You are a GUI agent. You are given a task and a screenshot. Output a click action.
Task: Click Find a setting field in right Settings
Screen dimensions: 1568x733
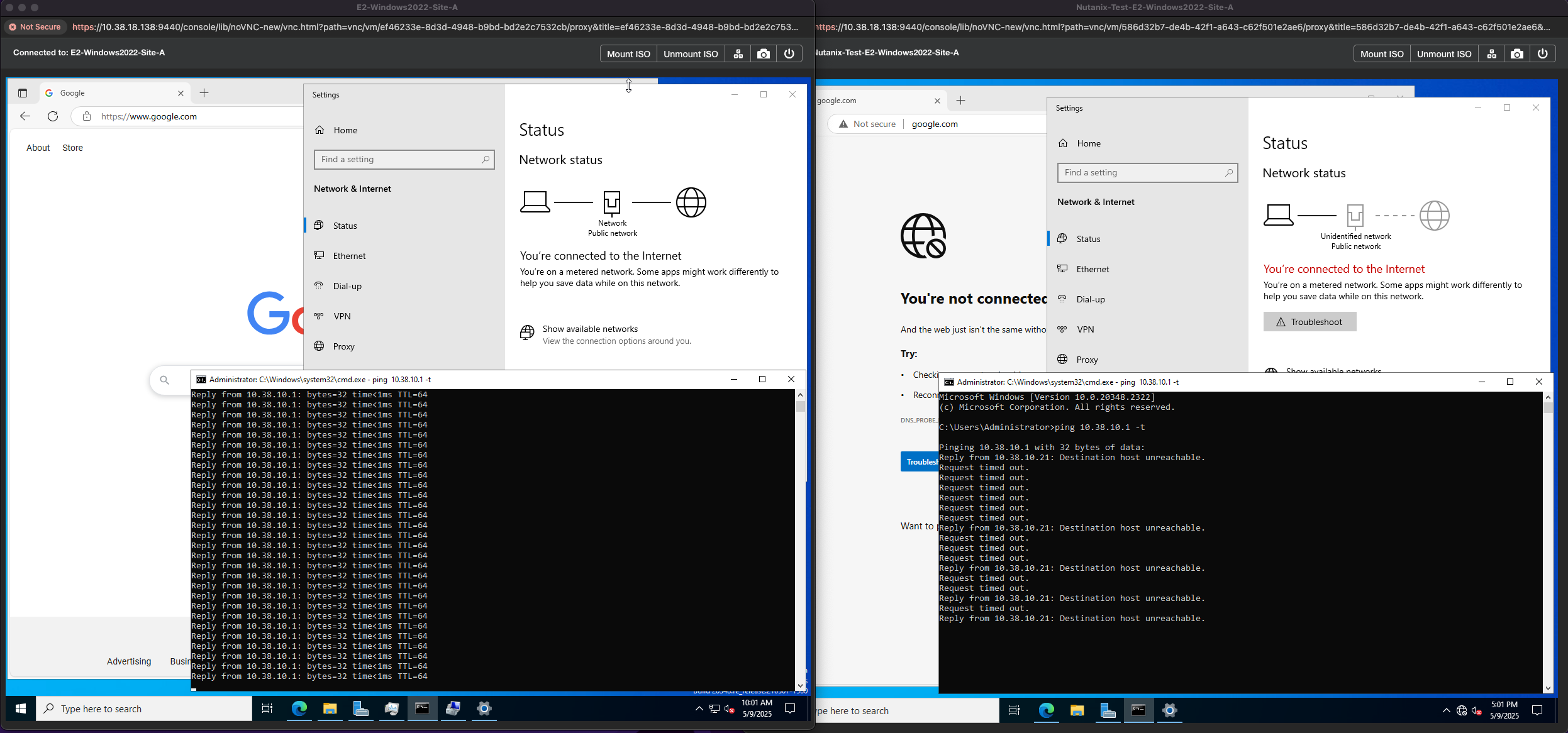[x=1147, y=173]
